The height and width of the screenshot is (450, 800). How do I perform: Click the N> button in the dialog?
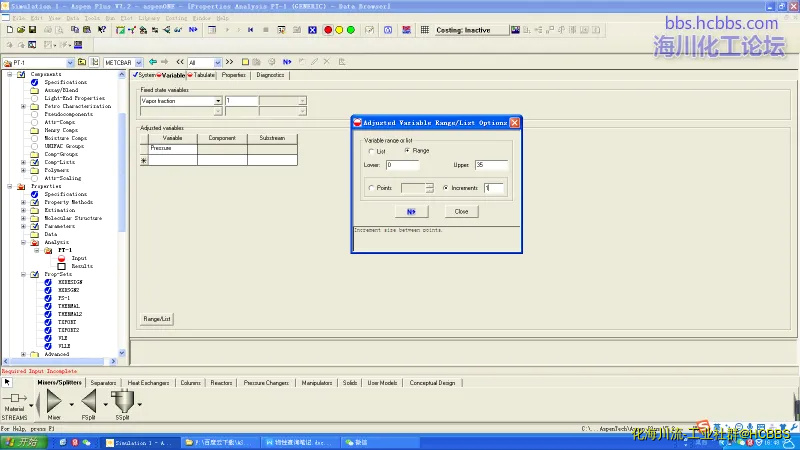click(411, 211)
